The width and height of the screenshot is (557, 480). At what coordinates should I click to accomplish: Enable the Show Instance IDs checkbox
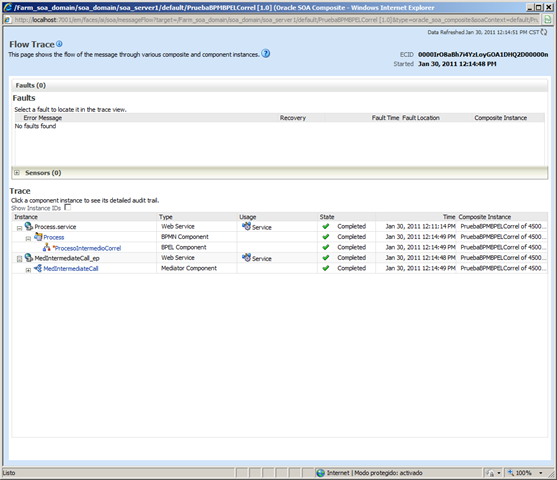point(67,207)
